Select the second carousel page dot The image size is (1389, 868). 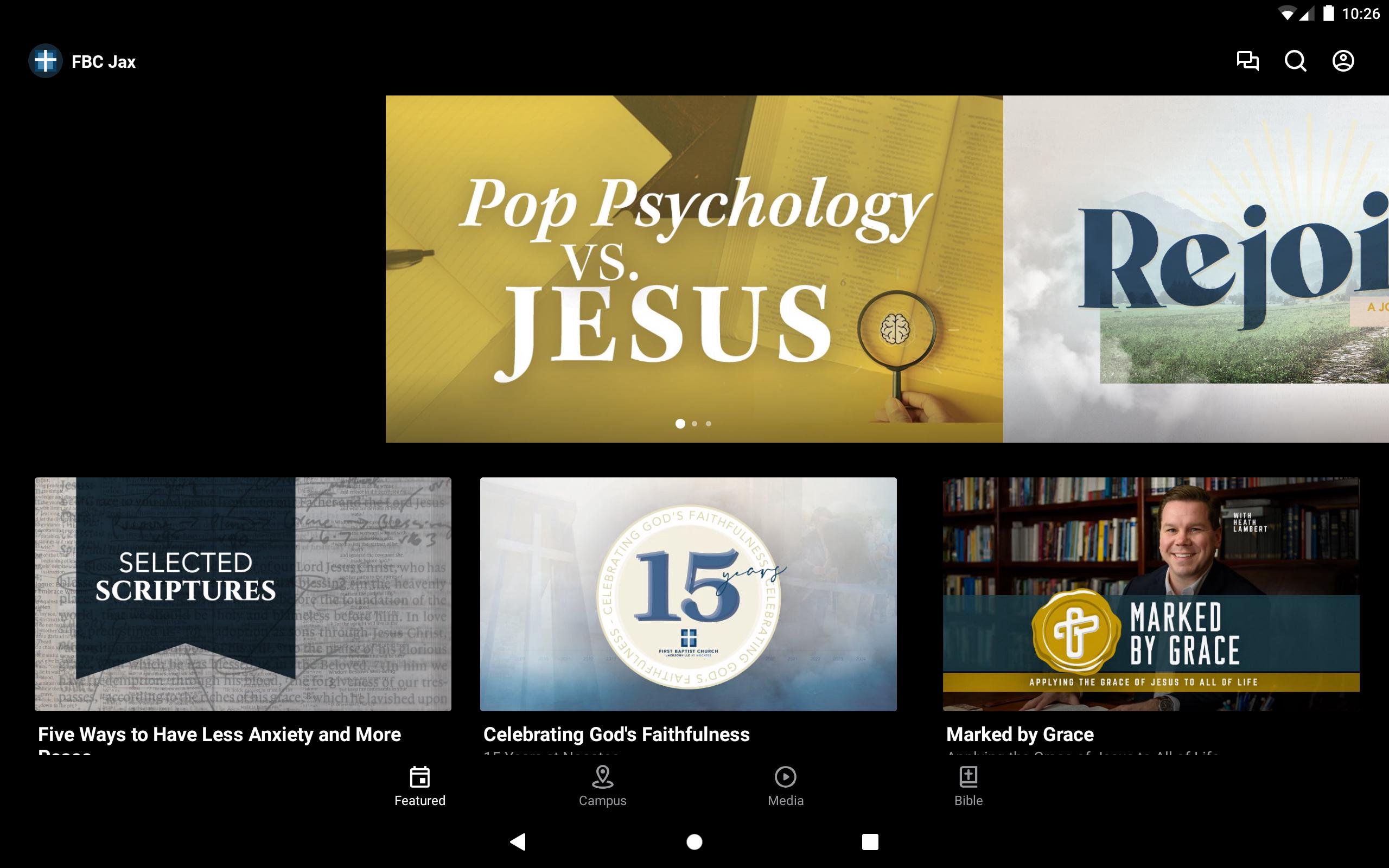694,424
